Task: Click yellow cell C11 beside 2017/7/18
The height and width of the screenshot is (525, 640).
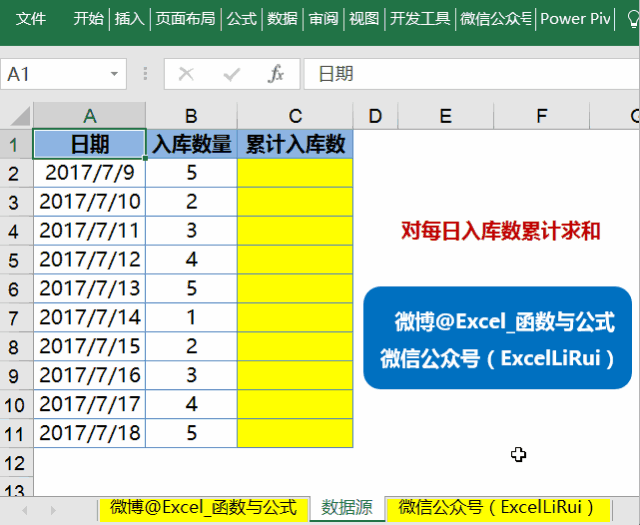Action: tap(295, 433)
